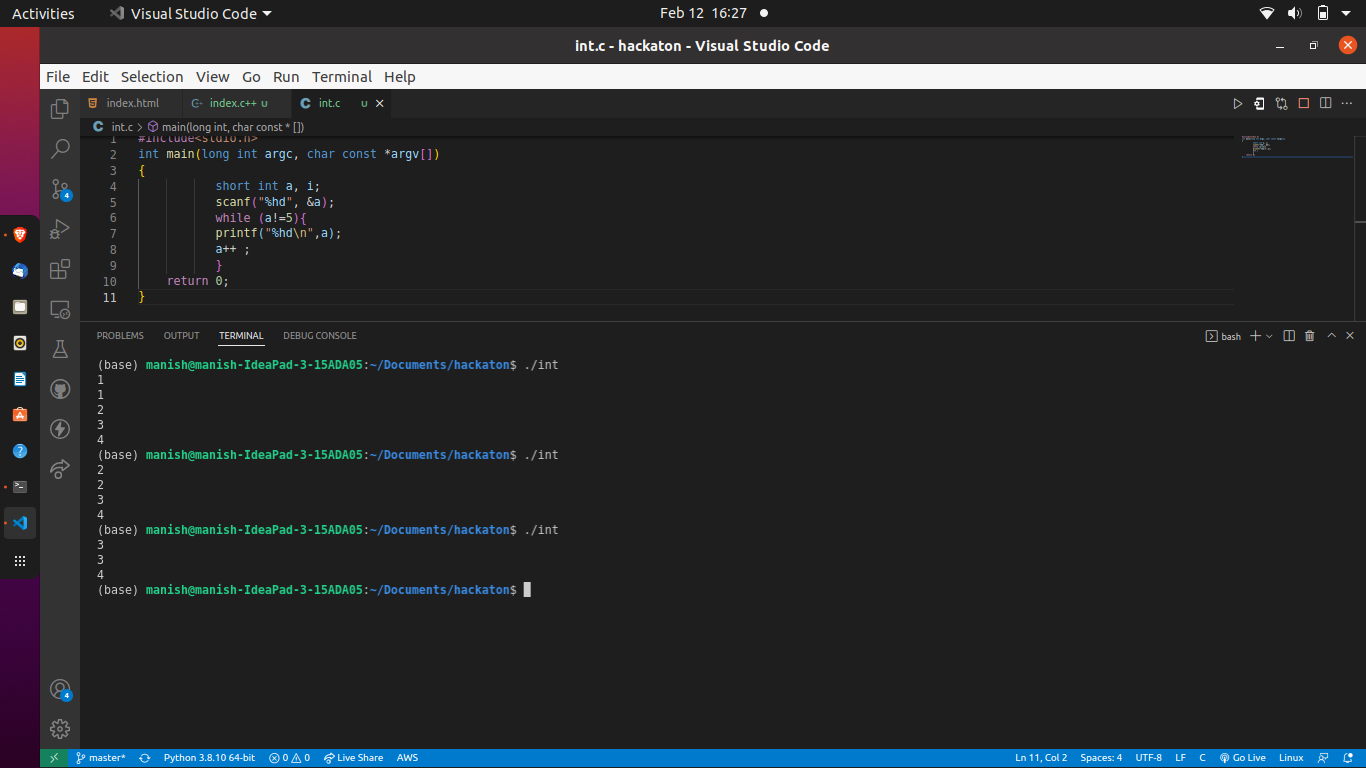Open the Go menu
This screenshot has height=768, width=1366.
click(x=251, y=76)
